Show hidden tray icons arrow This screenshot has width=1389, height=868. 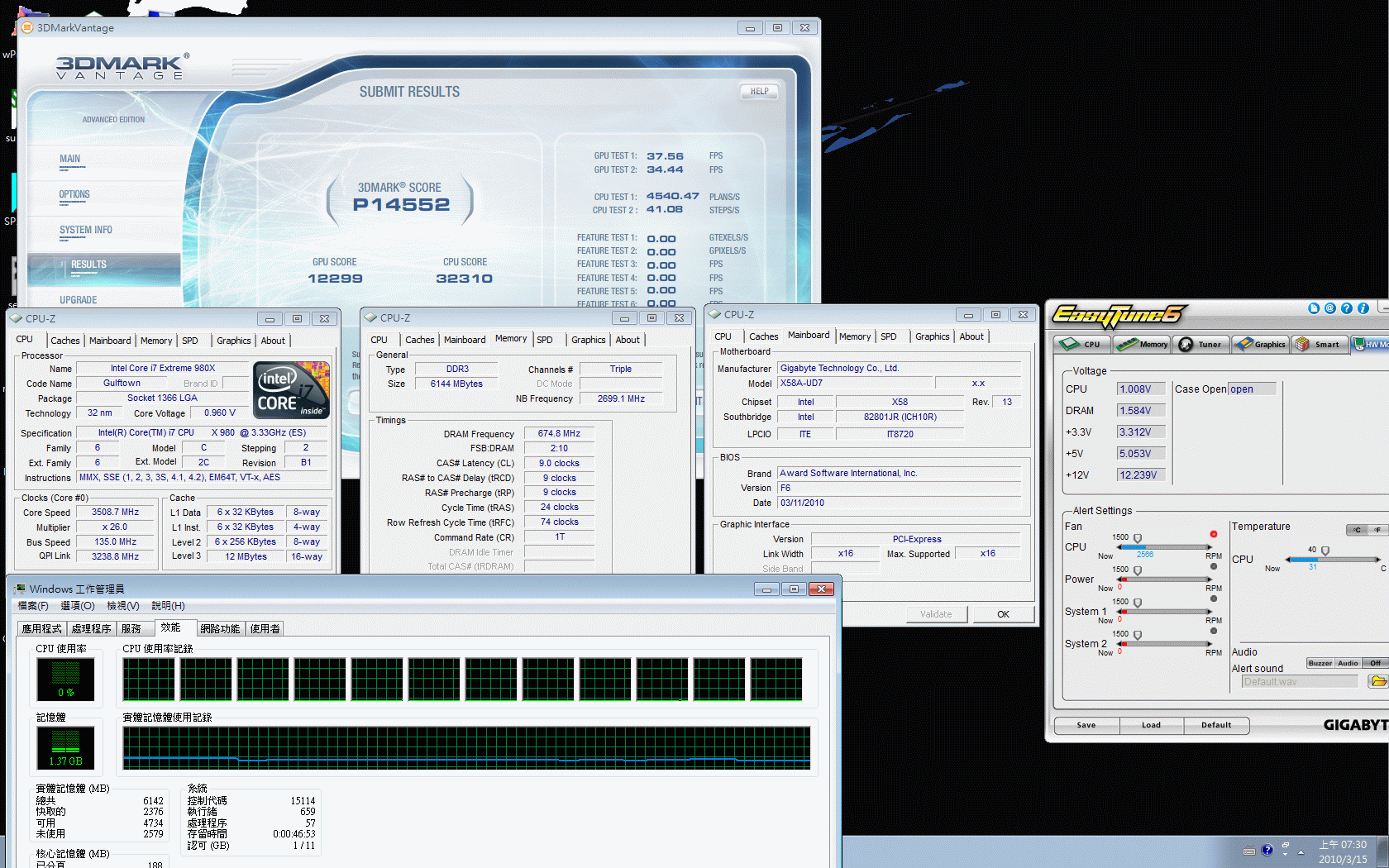tap(1301, 851)
